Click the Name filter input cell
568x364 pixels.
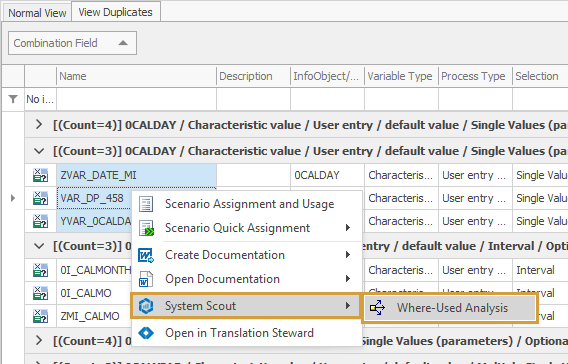pyautogui.click(x=136, y=99)
